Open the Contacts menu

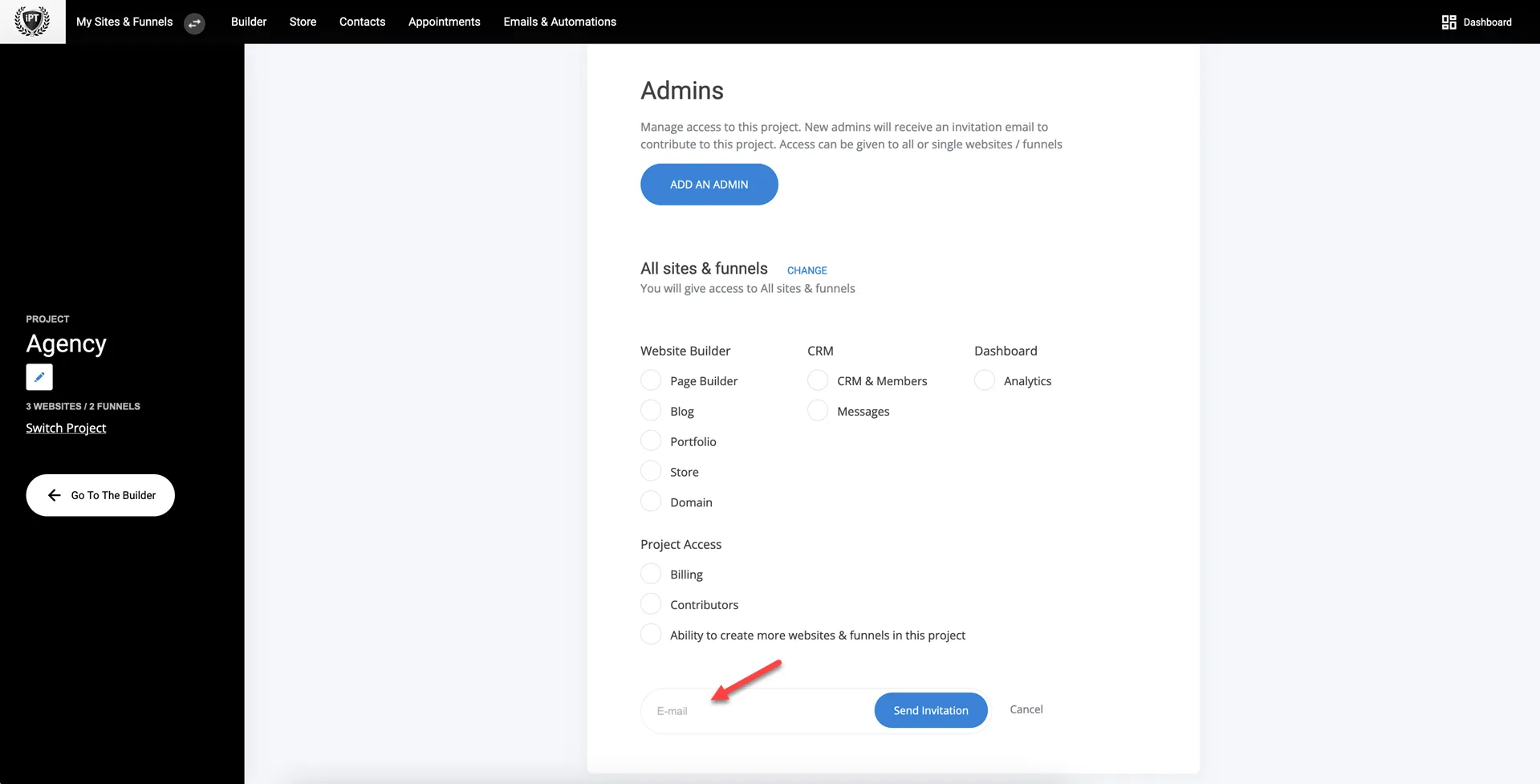362,22
